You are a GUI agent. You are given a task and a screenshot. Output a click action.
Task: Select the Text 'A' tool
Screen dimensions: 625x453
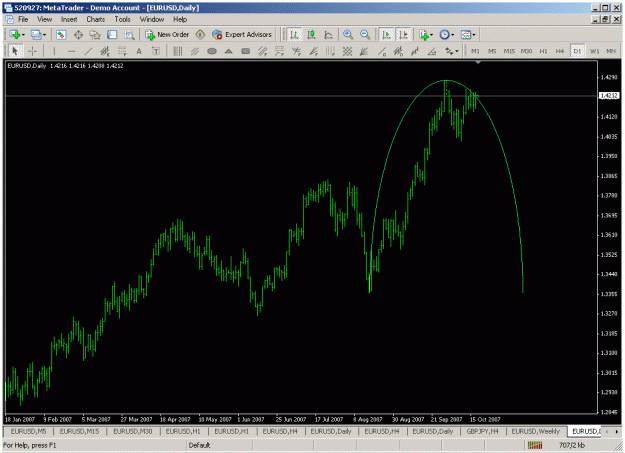point(139,51)
